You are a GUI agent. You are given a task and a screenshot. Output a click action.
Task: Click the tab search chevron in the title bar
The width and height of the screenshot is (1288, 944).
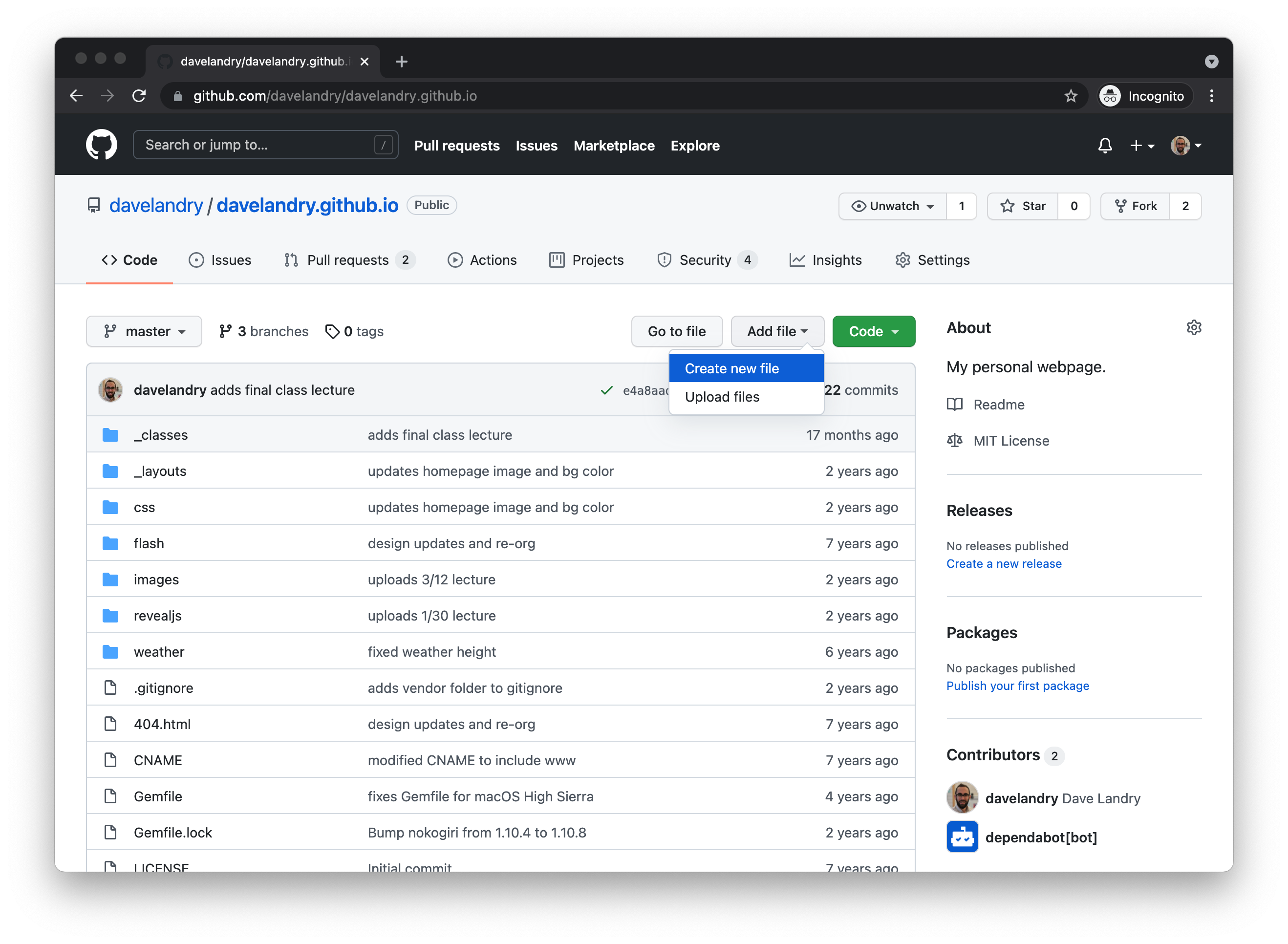pyautogui.click(x=1211, y=61)
